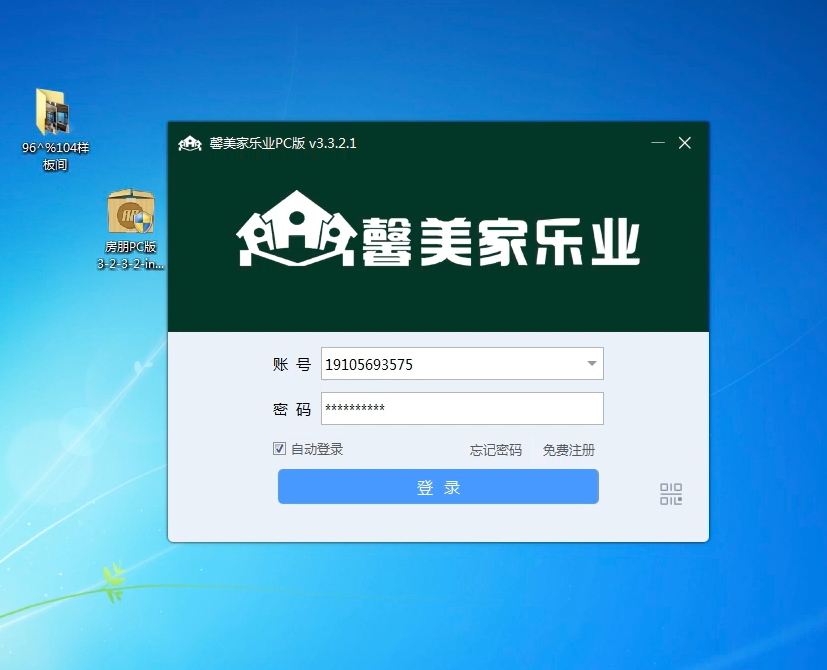Click the title text 馨美家乐业PC版 v3.3.2.1
The height and width of the screenshot is (670, 827).
coord(283,143)
